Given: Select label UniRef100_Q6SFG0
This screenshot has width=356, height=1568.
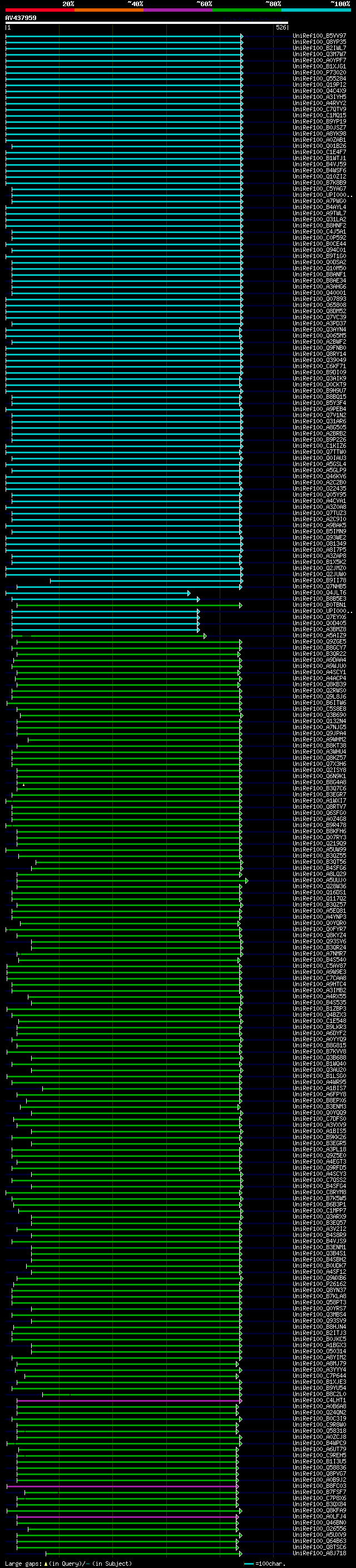Looking at the screenshot, I should tap(319, 813).
